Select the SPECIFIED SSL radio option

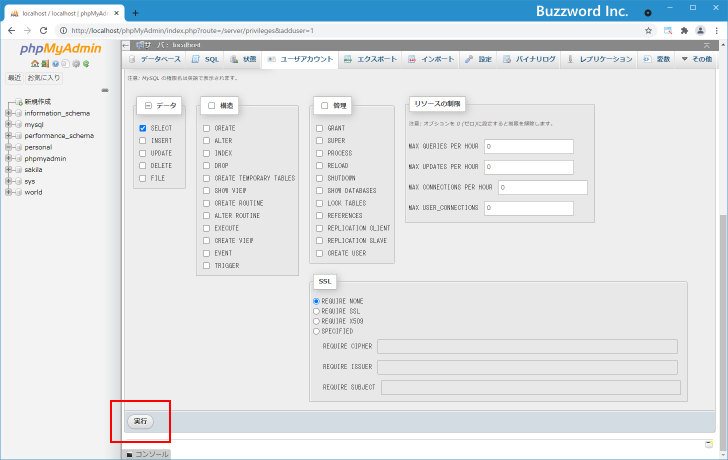[316, 331]
